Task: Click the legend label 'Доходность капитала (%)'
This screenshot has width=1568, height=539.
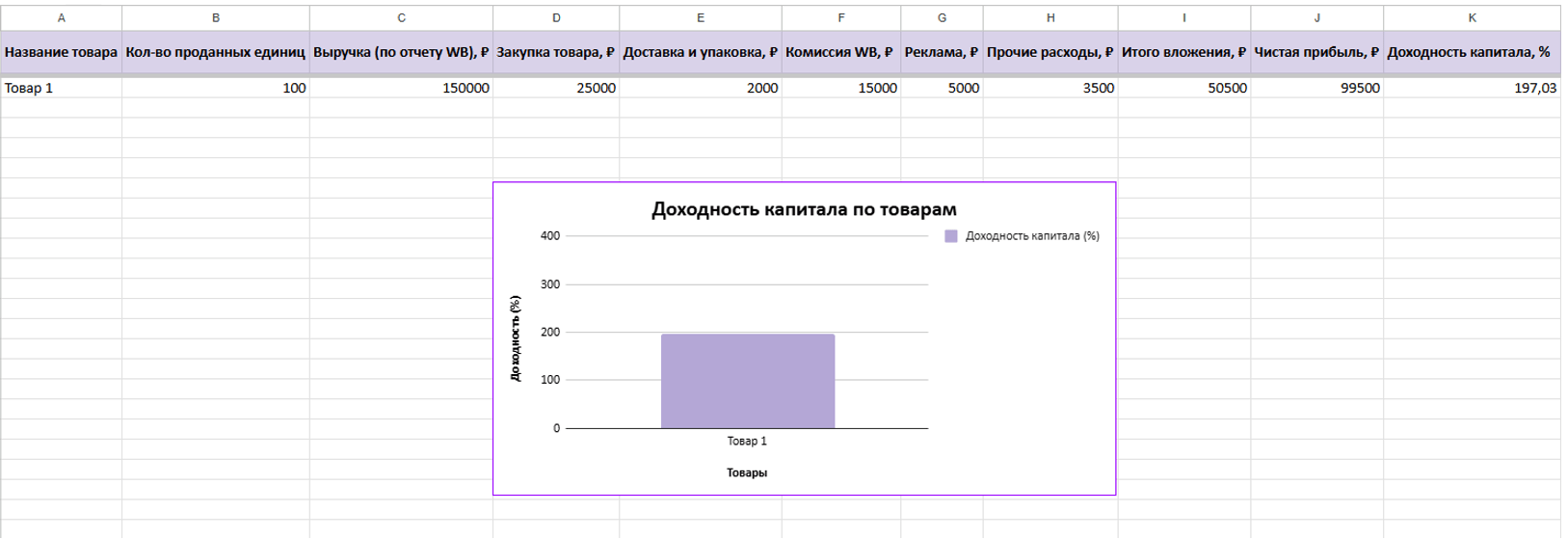Action: (1032, 235)
